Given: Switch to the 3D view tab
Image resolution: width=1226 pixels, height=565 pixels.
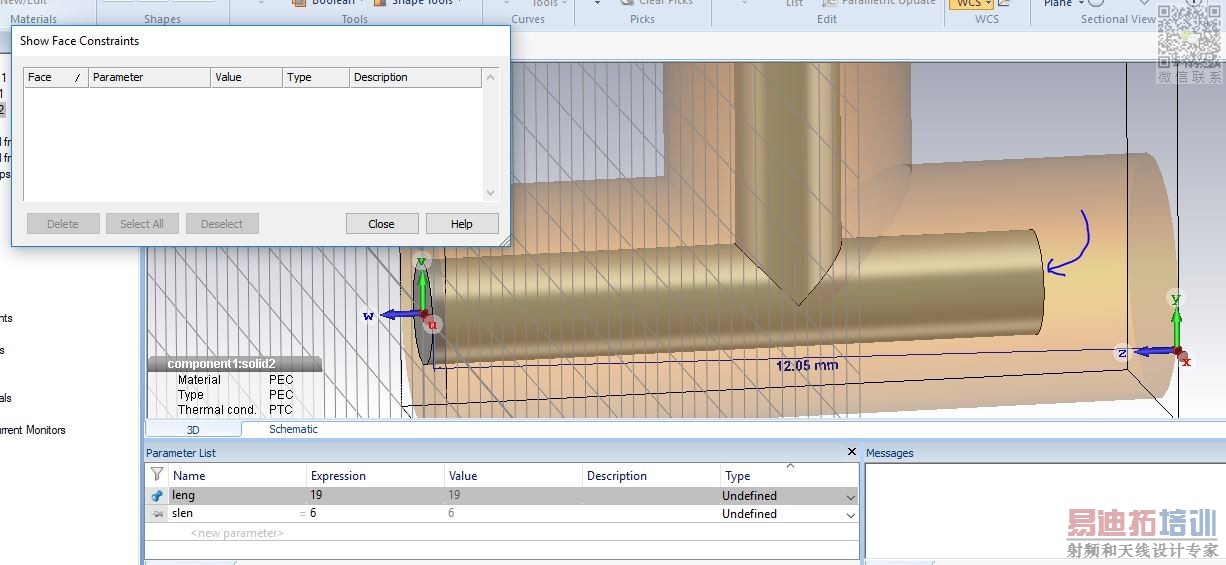Looking at the screenshot, I should [194, 429].
